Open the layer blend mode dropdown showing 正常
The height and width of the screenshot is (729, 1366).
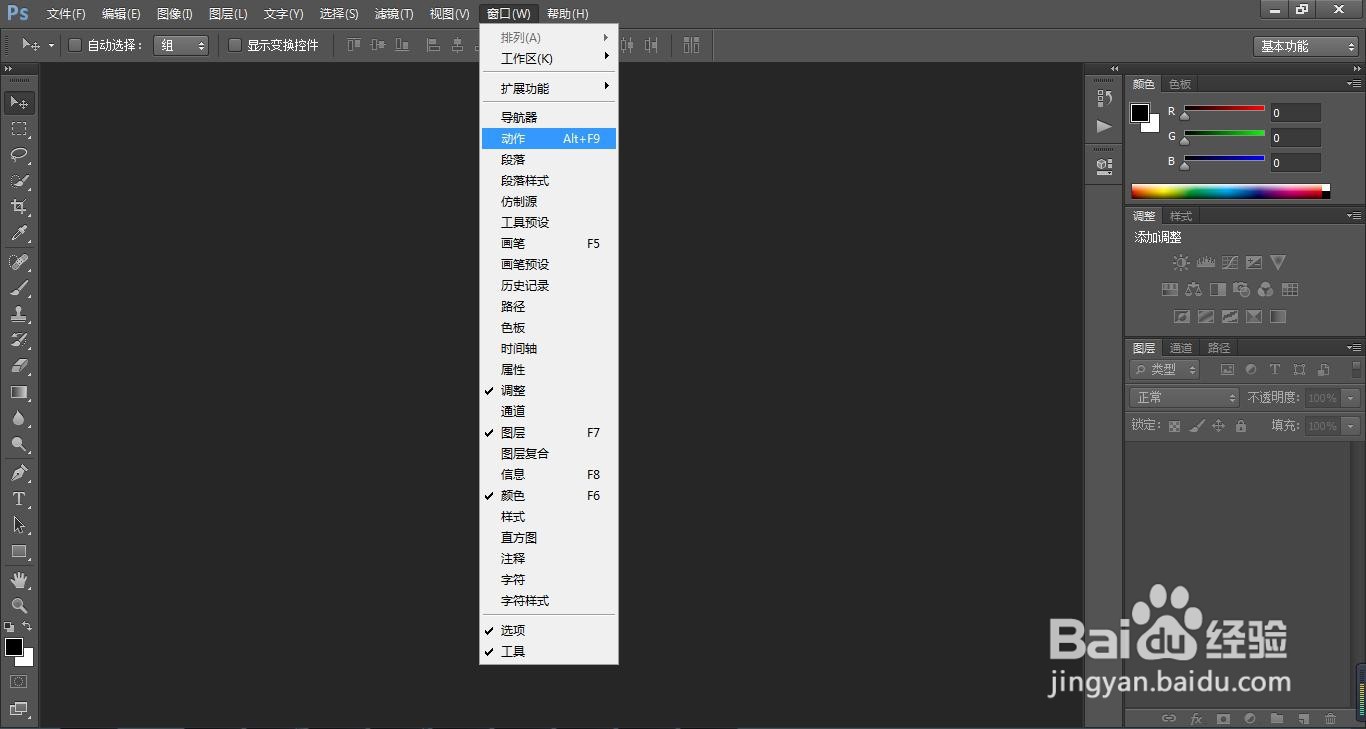pos(1183,397)
